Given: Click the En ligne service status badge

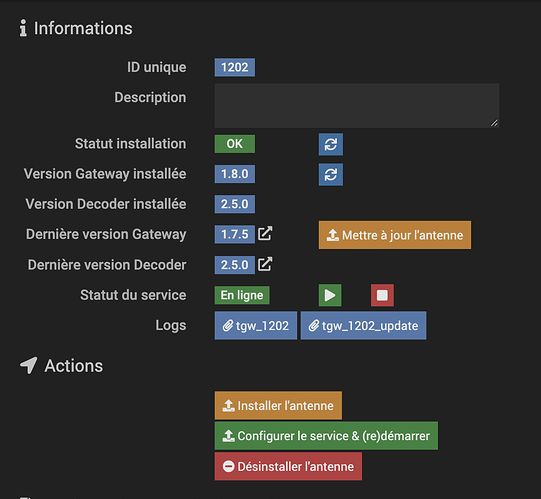Looking at the screenshot, I should tap(242, 295).
